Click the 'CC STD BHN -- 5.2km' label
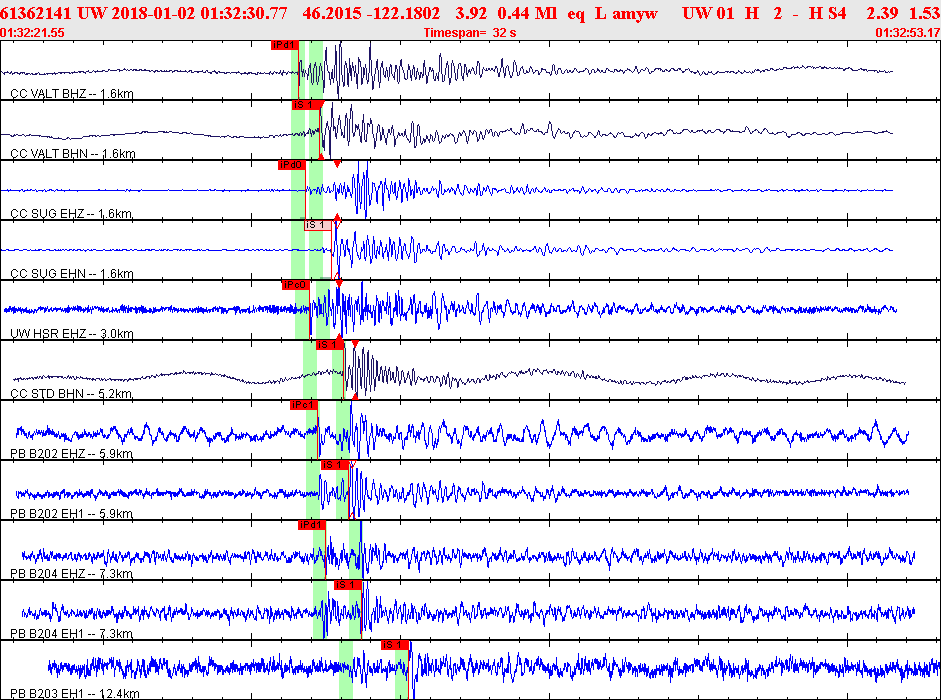 [x=71, y=394]
